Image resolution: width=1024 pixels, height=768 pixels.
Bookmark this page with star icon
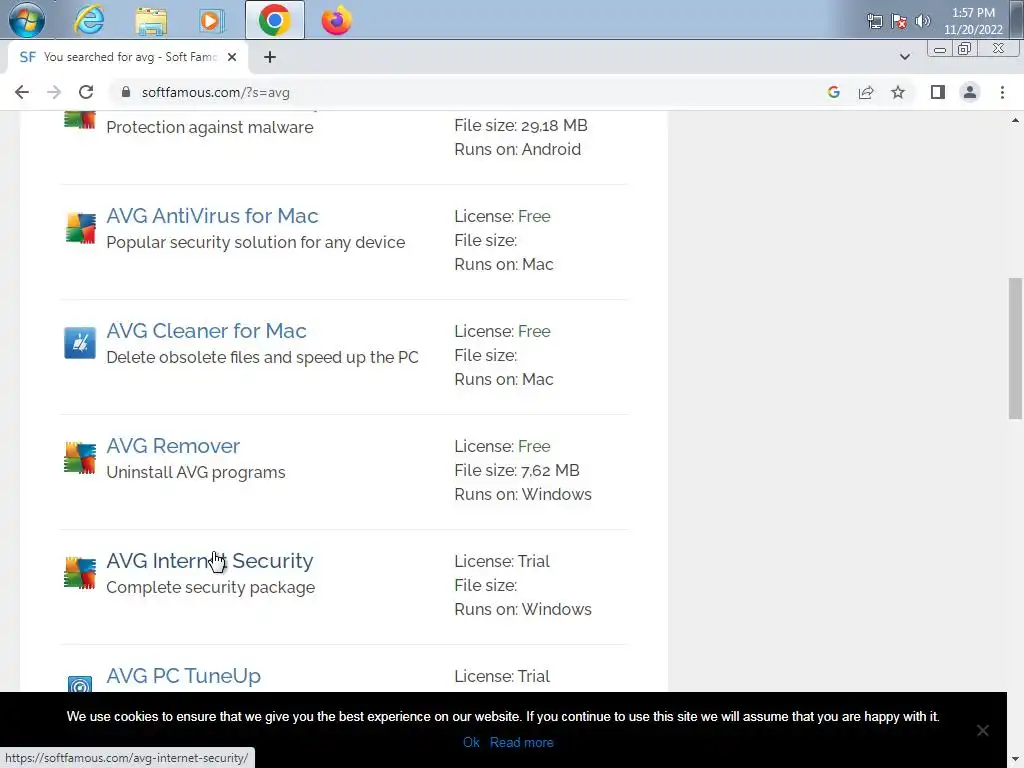point(898,92)
